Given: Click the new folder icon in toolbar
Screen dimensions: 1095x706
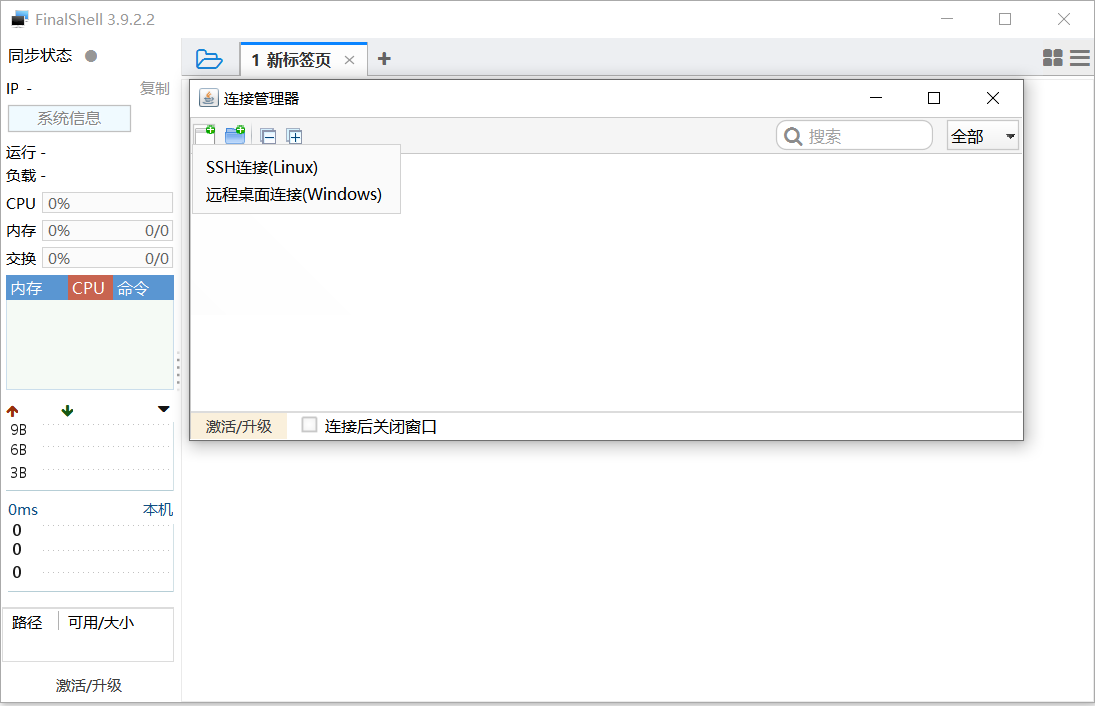Looking at the screenshot, I should (235, 135).
